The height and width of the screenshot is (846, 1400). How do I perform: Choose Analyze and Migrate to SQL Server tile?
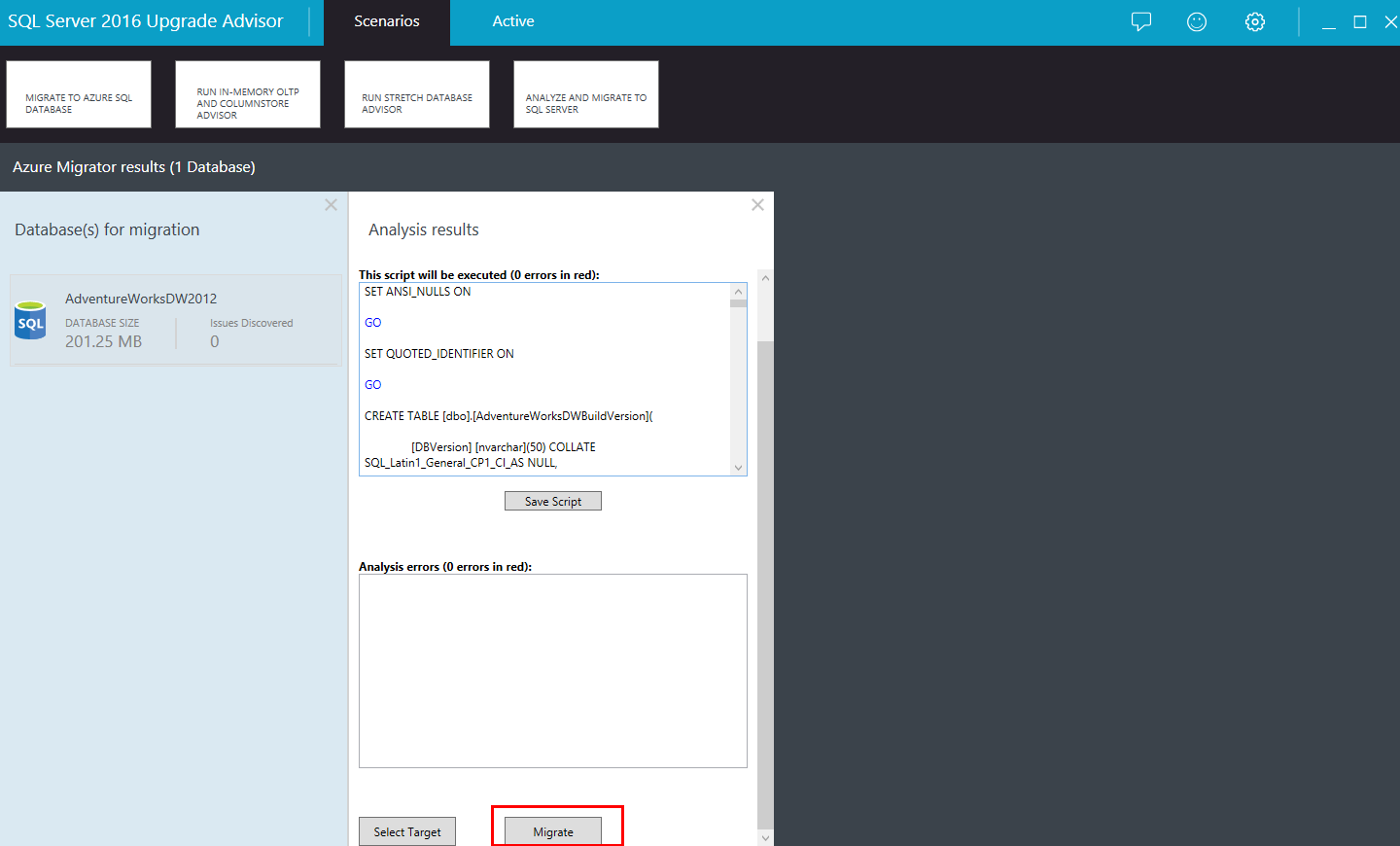[586, 94]
